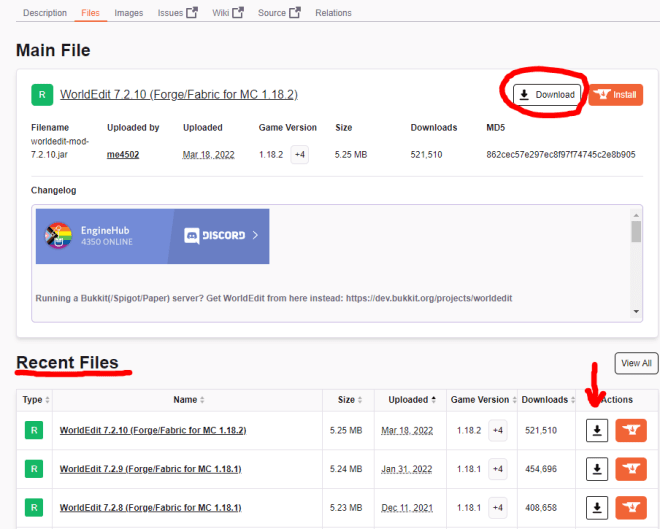Click the worldedit-mod-7.2.10.jar filename text
This screenshot has height=529, width=660.
coord(60,148)
